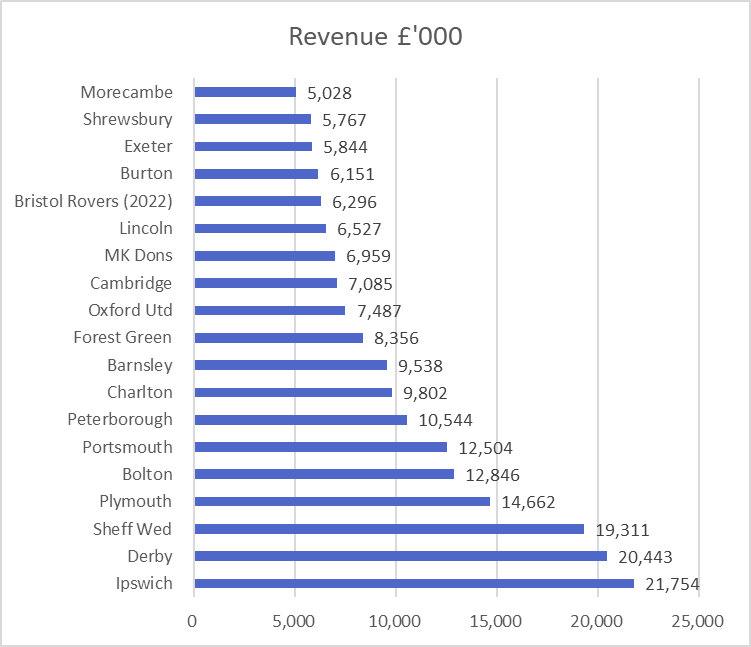Click the 'Forest Green' category label
Image resolution: width=751 pixels, height=647 pixels.
(122, 337)
